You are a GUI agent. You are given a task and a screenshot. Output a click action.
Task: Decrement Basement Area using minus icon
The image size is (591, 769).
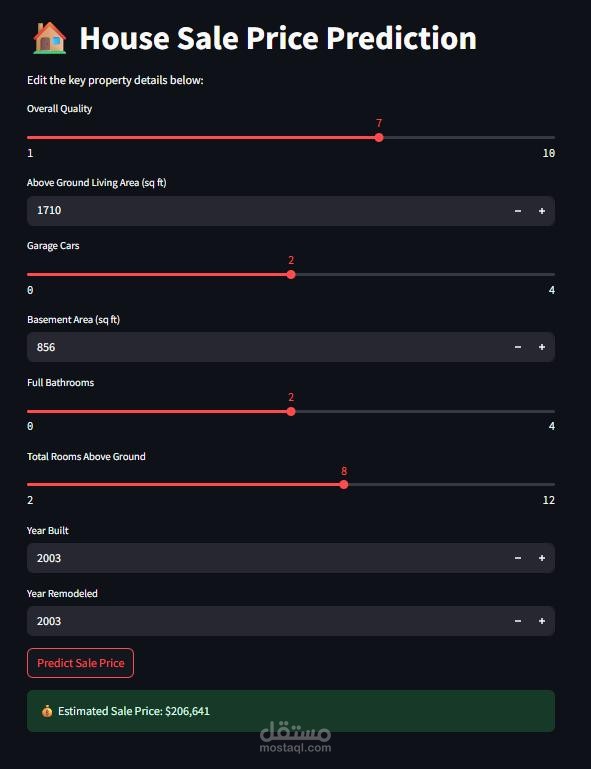[518, 347]
